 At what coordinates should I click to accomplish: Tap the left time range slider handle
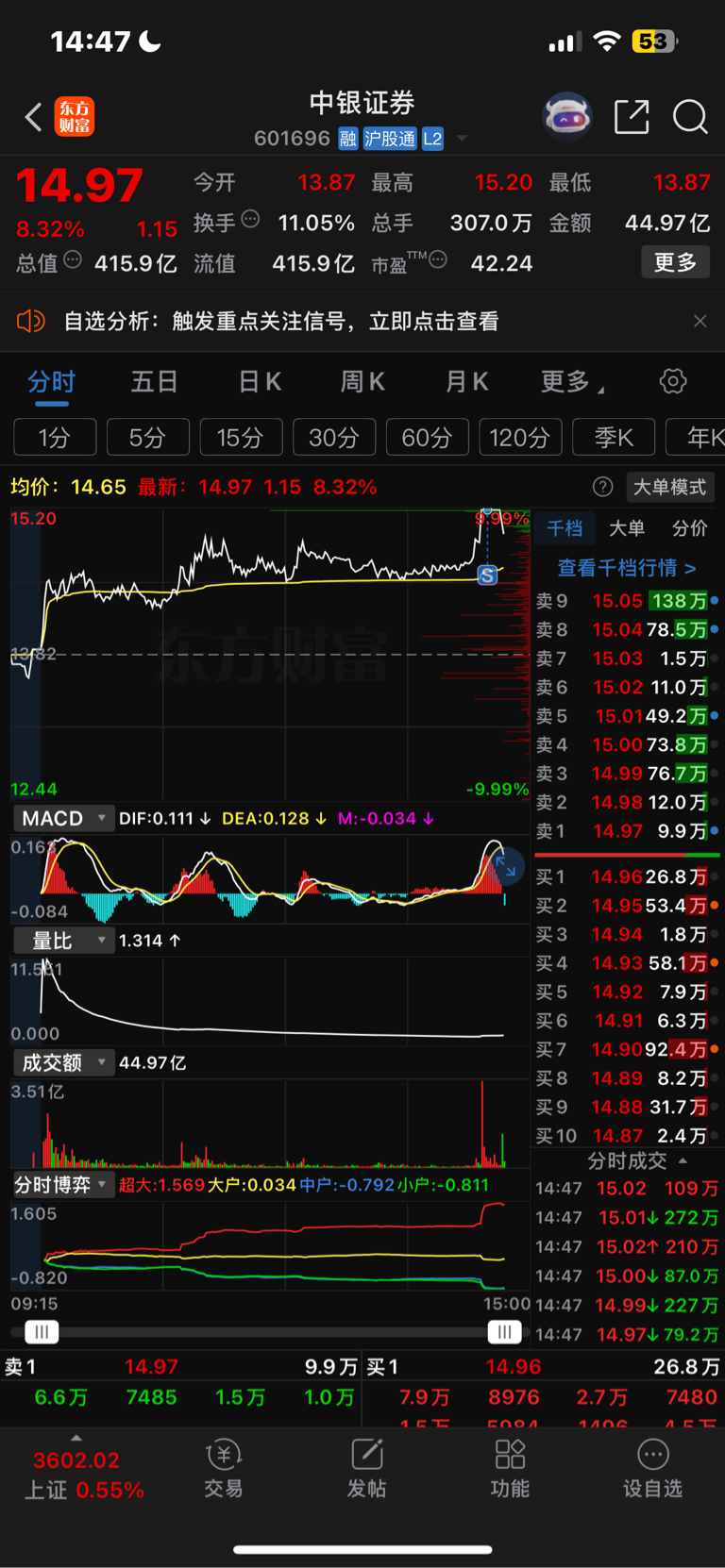tap(41, 1332)
